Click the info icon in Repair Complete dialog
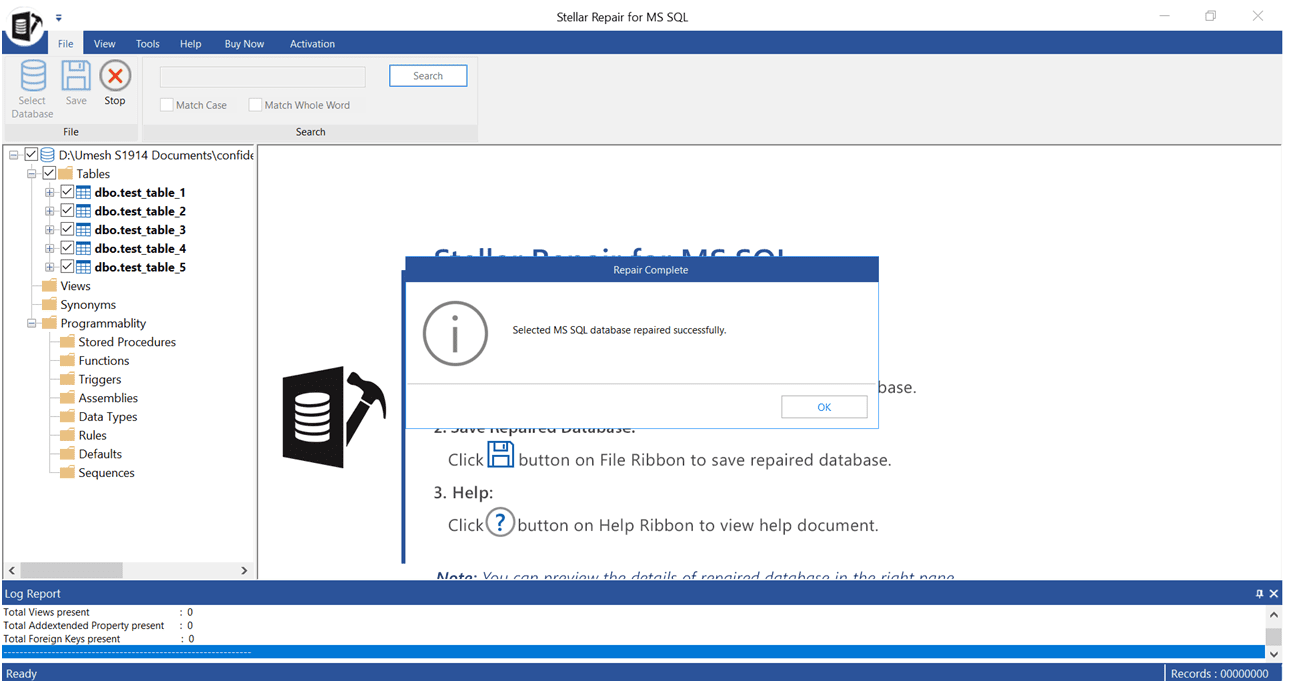This screenshot has height=683, width=1307. pyautogui.click(x=455, y=333)
